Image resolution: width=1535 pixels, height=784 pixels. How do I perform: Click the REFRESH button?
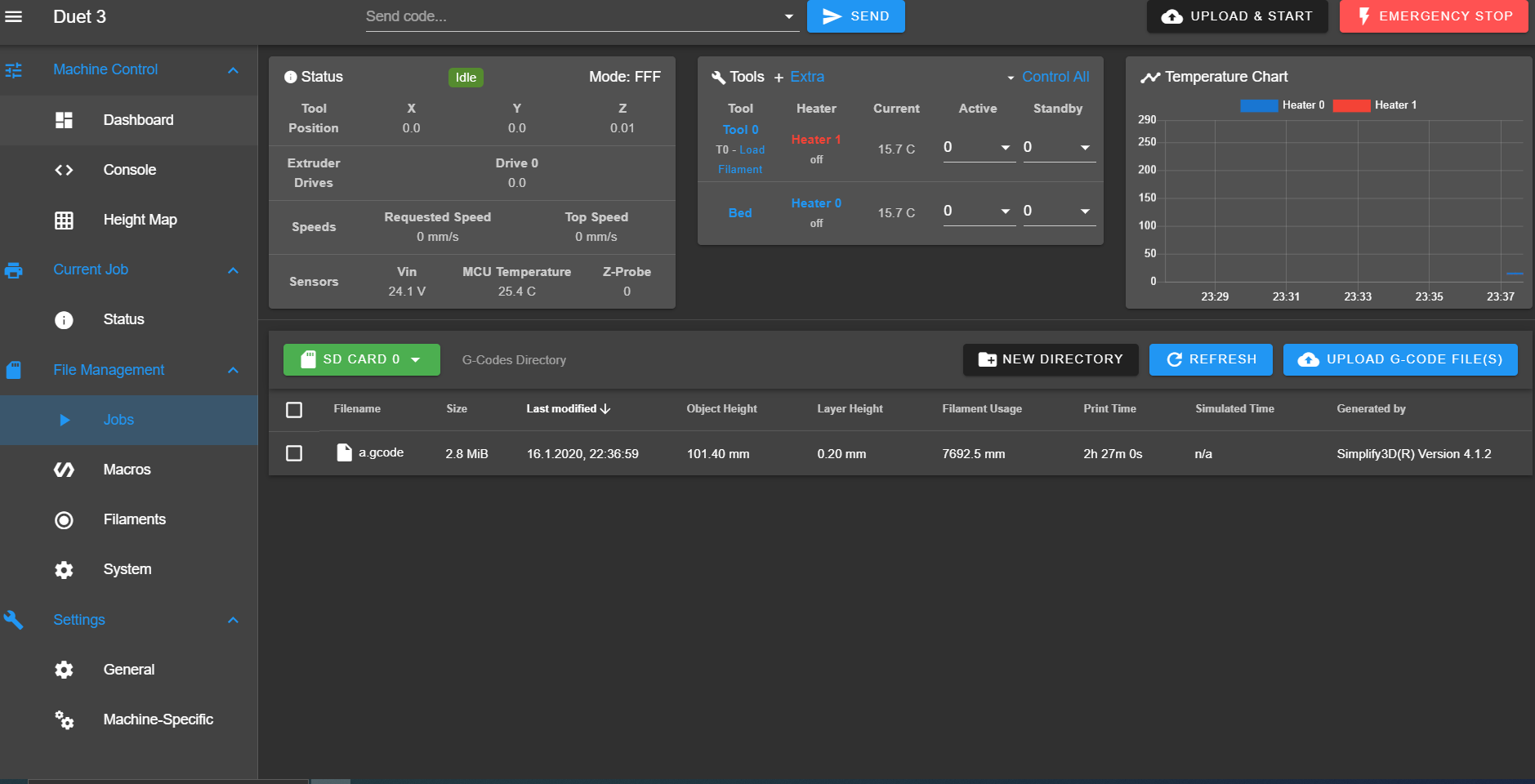[x=1211, y=359]
